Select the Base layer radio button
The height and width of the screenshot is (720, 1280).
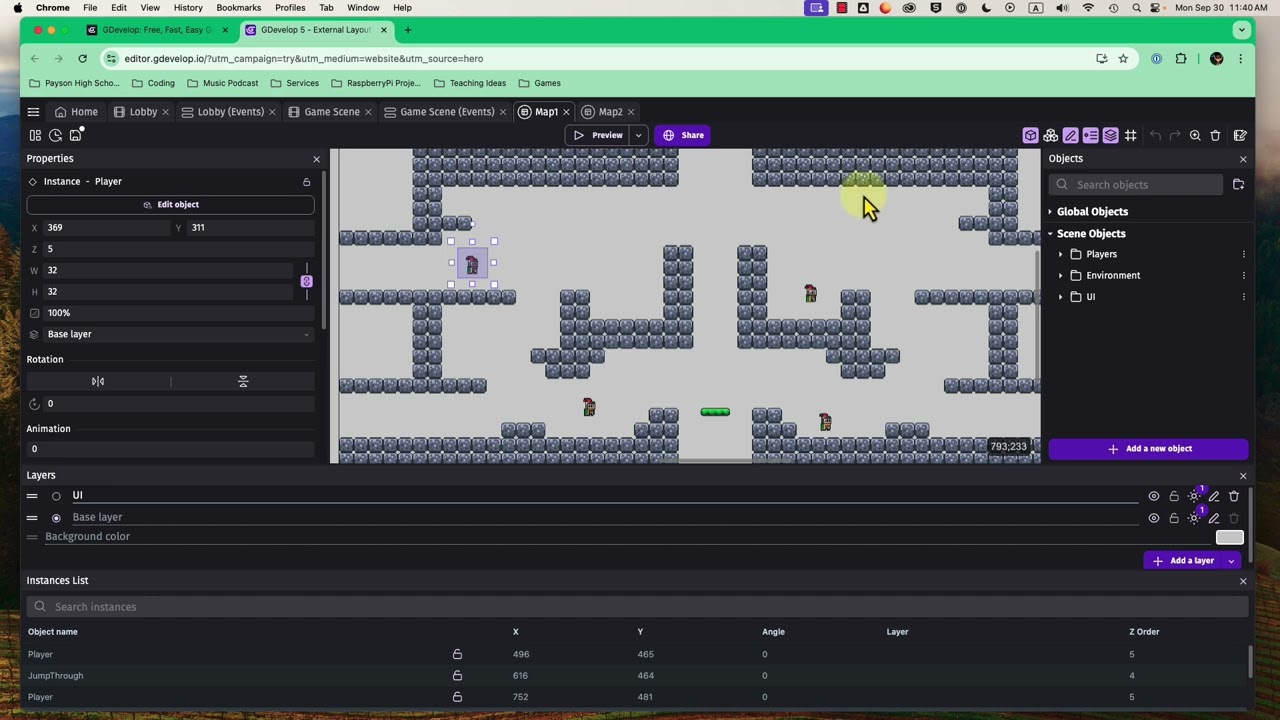[56, 518]
